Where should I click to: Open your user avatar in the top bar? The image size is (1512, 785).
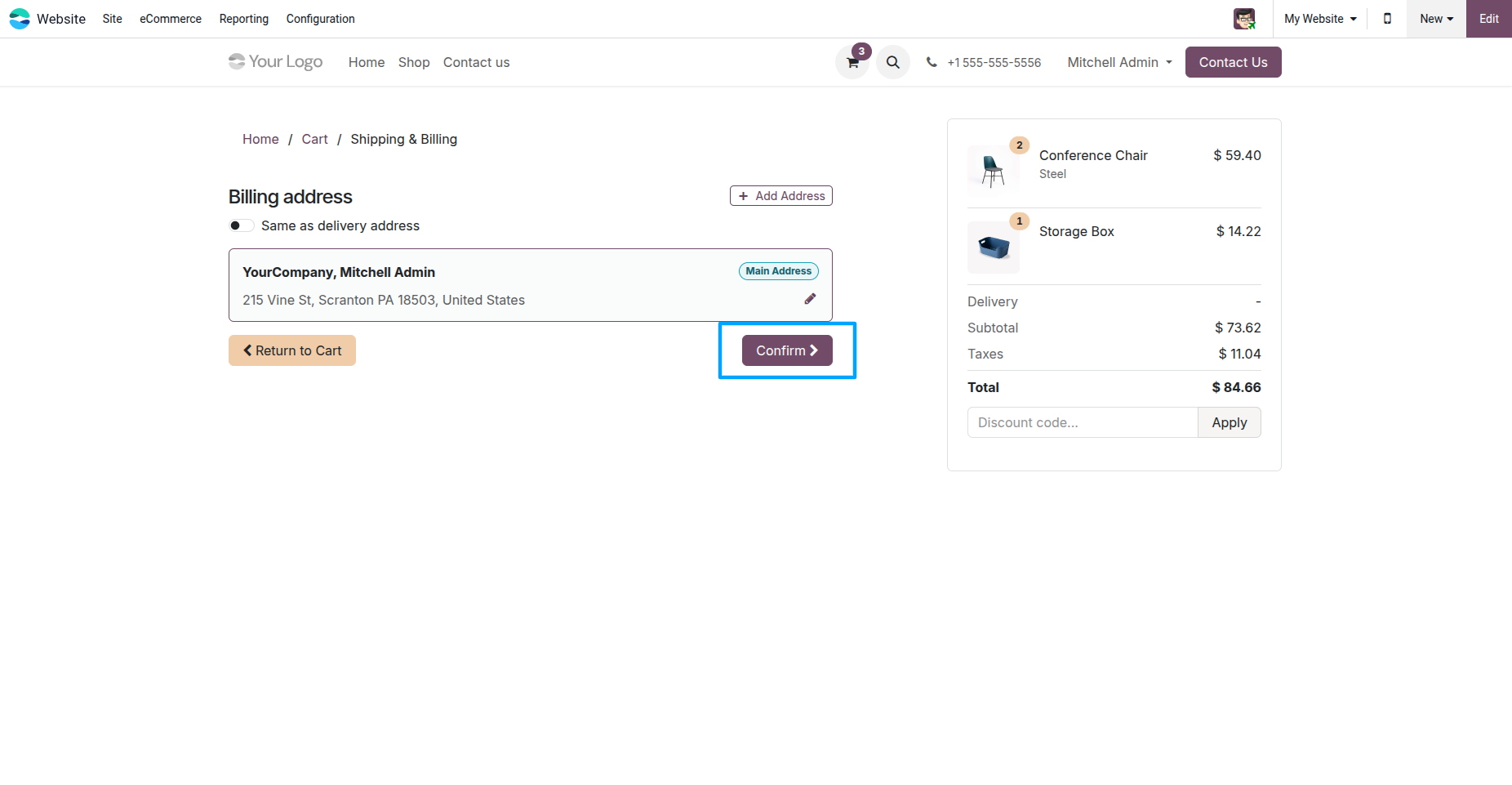1244,18
